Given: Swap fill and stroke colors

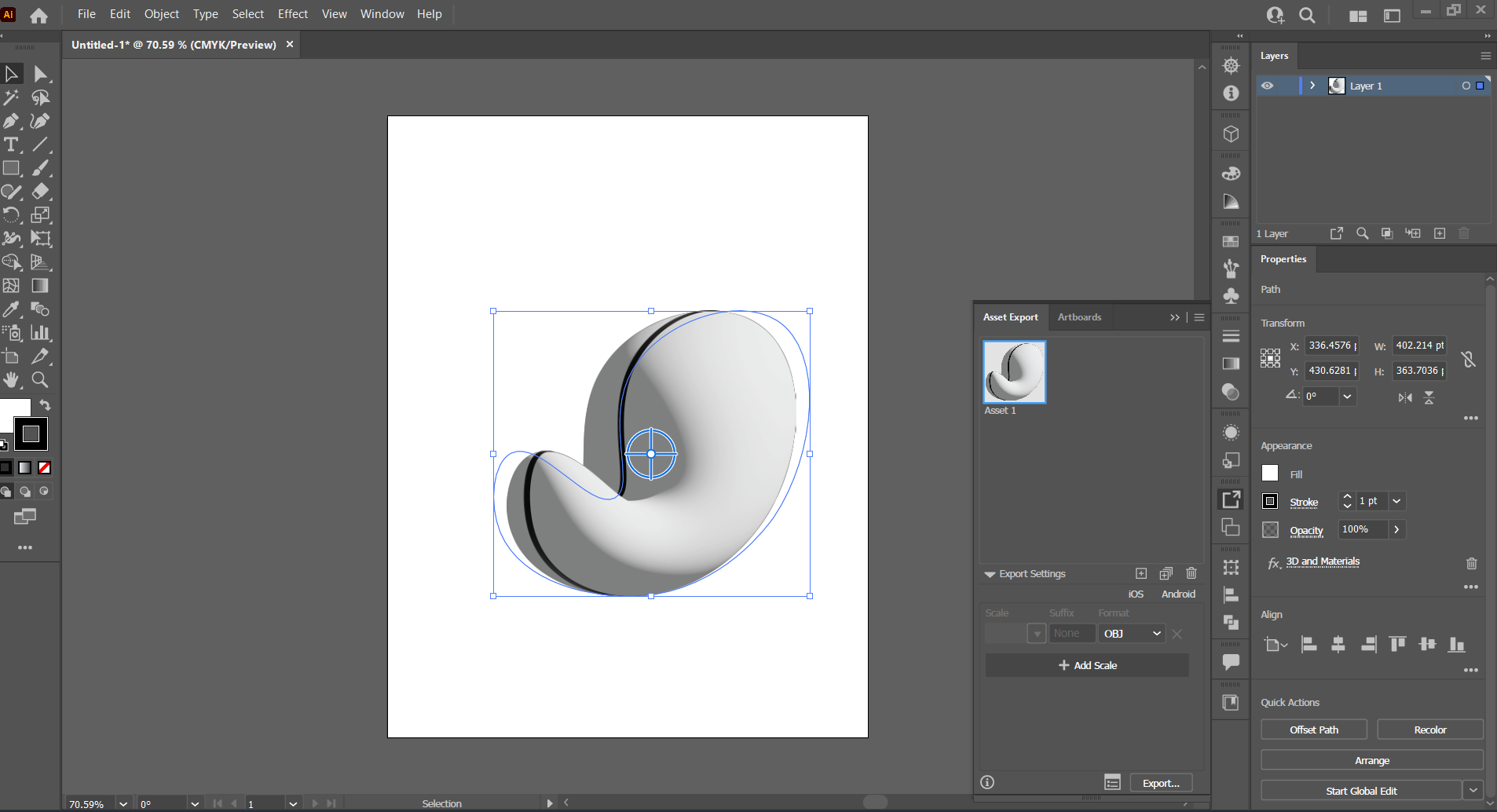Looking at the screenshot, I should [46, 405].
